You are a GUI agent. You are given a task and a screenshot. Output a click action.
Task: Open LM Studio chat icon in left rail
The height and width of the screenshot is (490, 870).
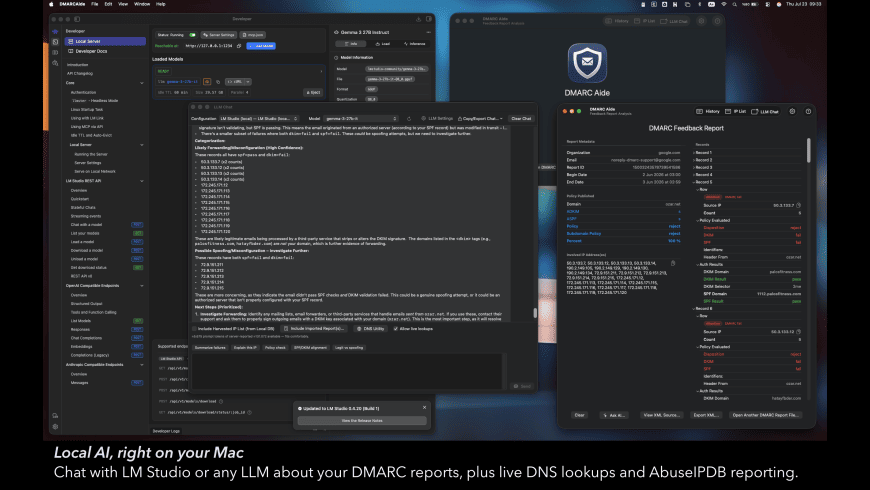(55, 32)
